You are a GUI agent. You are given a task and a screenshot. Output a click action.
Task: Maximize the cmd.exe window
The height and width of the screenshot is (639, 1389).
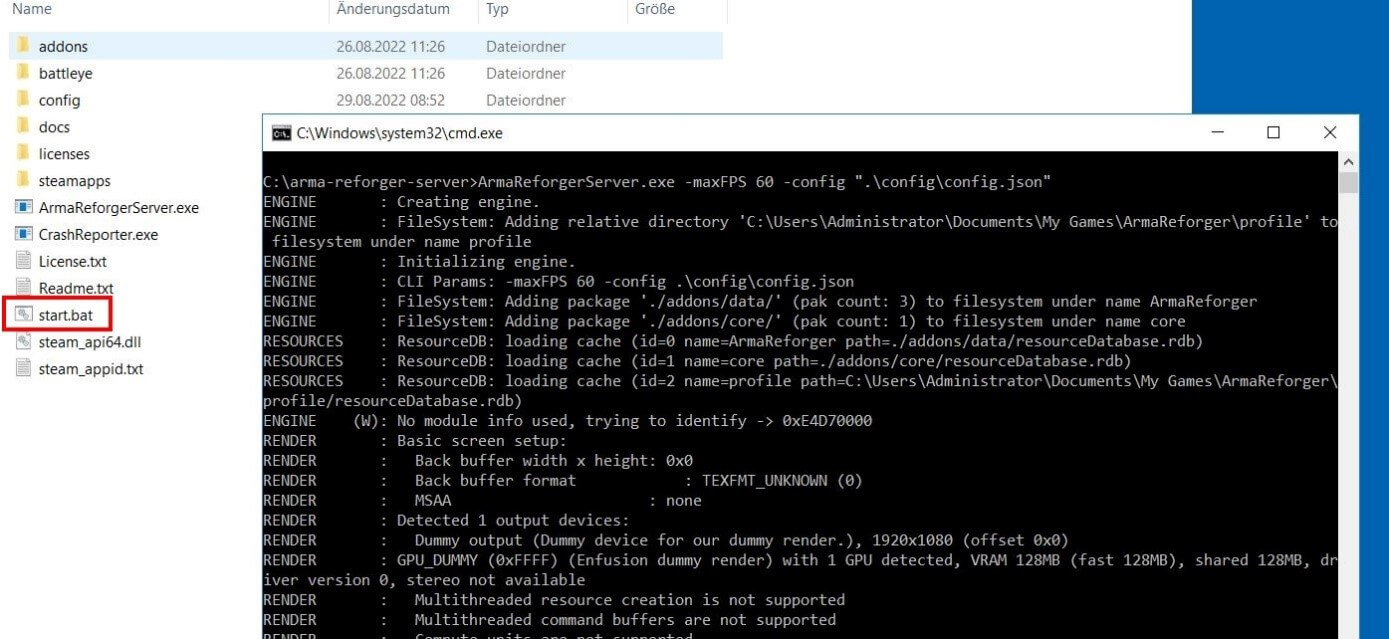[x=1273, y=133]
